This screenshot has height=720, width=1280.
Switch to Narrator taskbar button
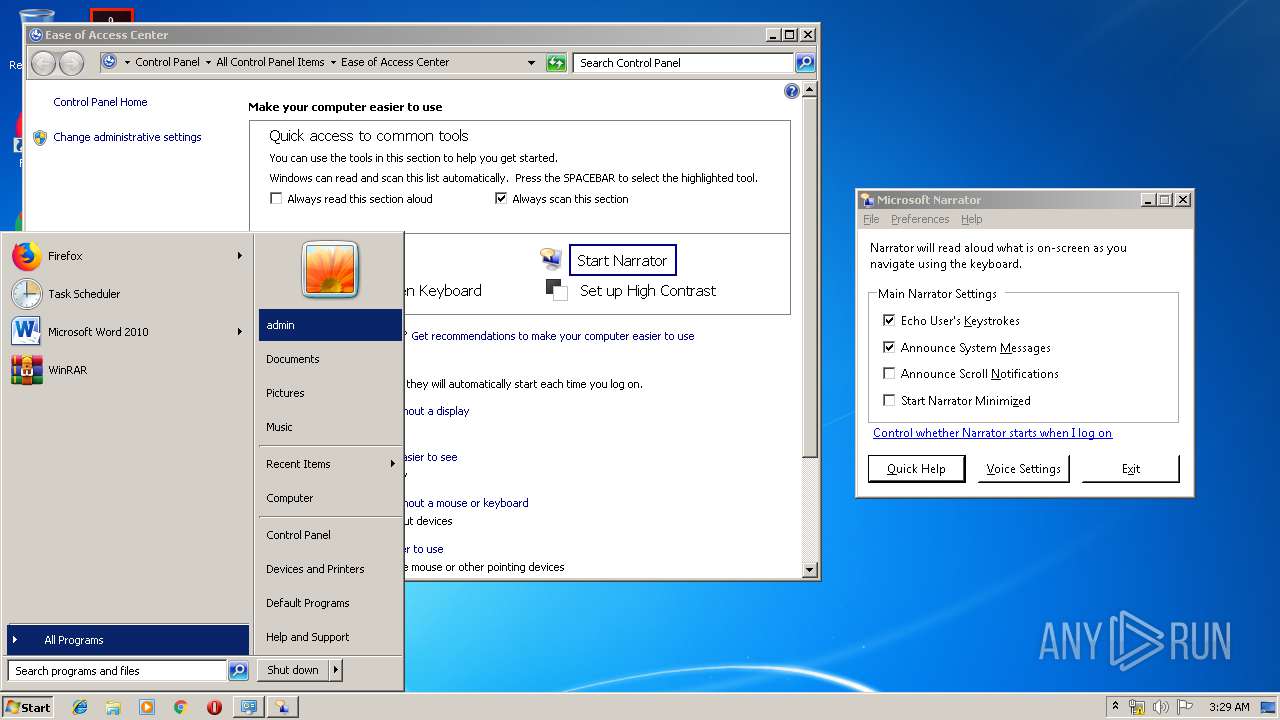tap(283, 707)
